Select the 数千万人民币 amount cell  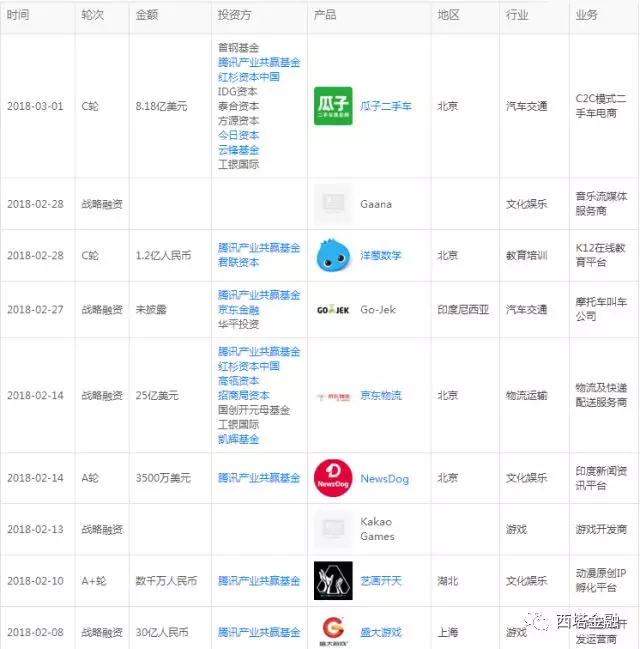[166, 581]
